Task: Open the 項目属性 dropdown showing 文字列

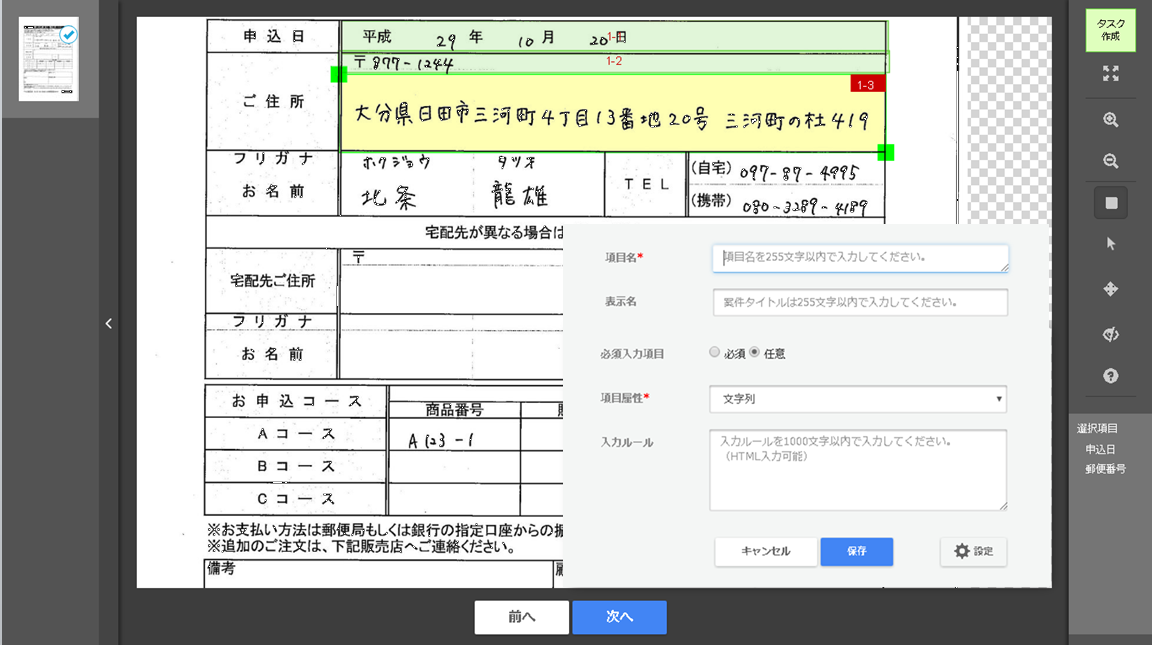Action: (x=857, y=399)
